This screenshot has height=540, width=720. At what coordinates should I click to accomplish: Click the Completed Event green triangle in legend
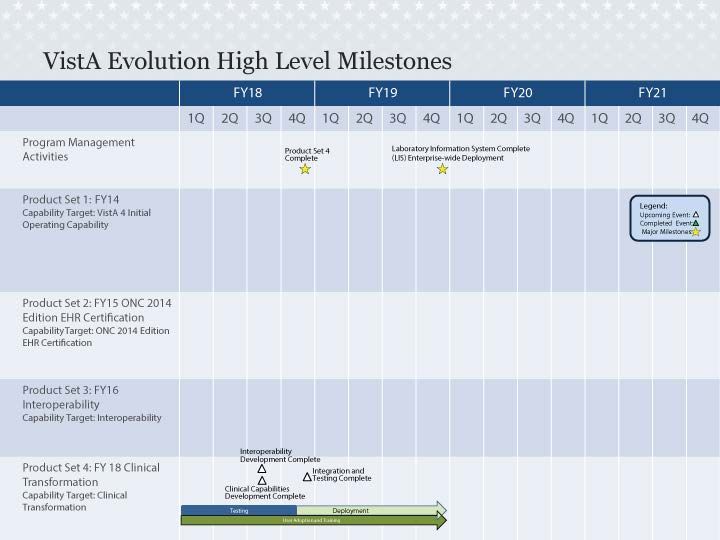pyautogui.click(x=696, y=223)
